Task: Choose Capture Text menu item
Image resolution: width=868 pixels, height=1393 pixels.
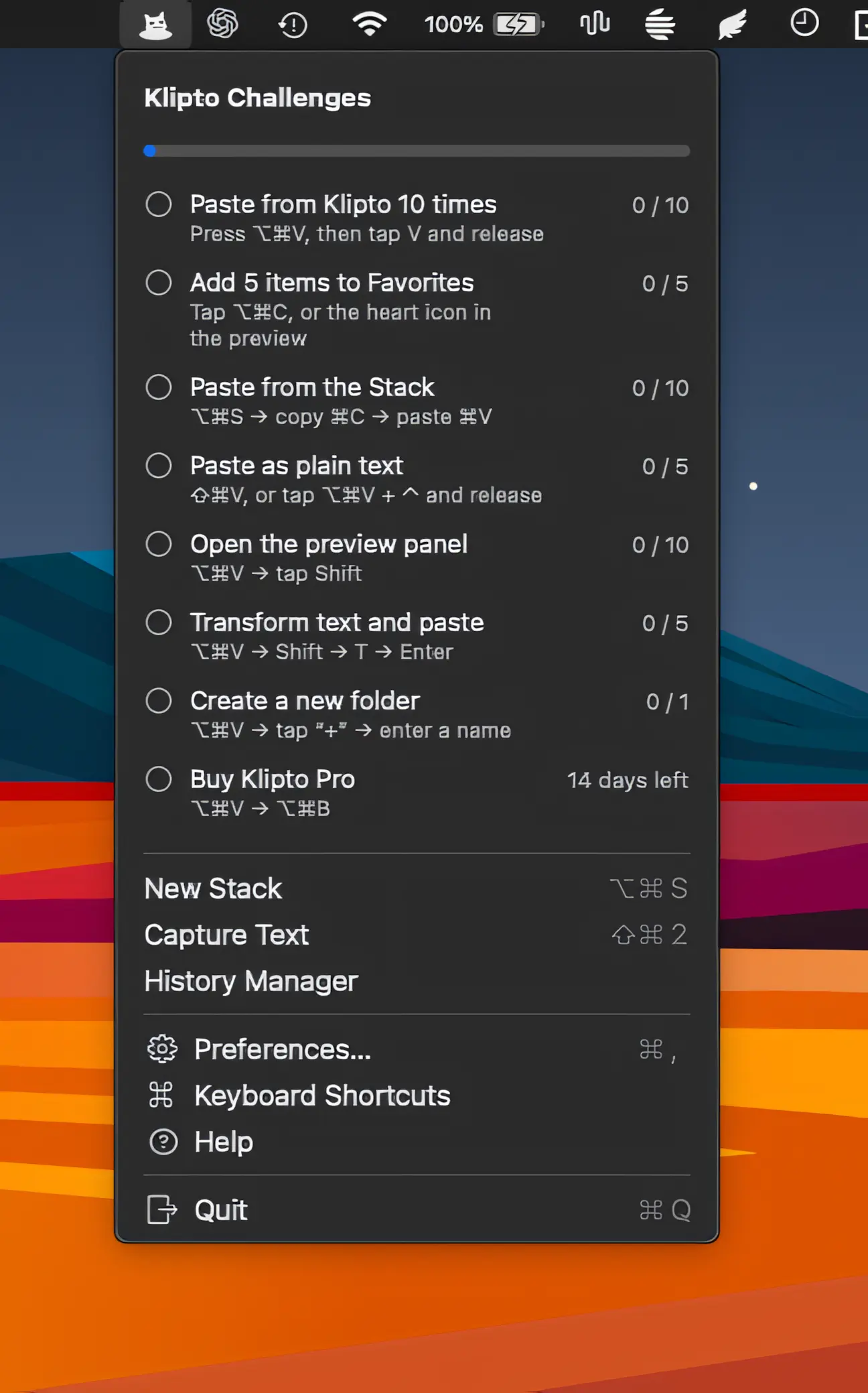Action: coord(417,935)
